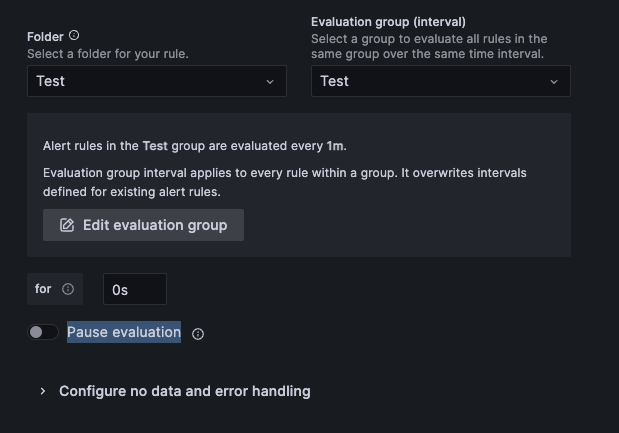The height and width of the screenshot is (433, 619).
Task: Toggle the Pause evaluation switch
Action: (x=43, y=332)
